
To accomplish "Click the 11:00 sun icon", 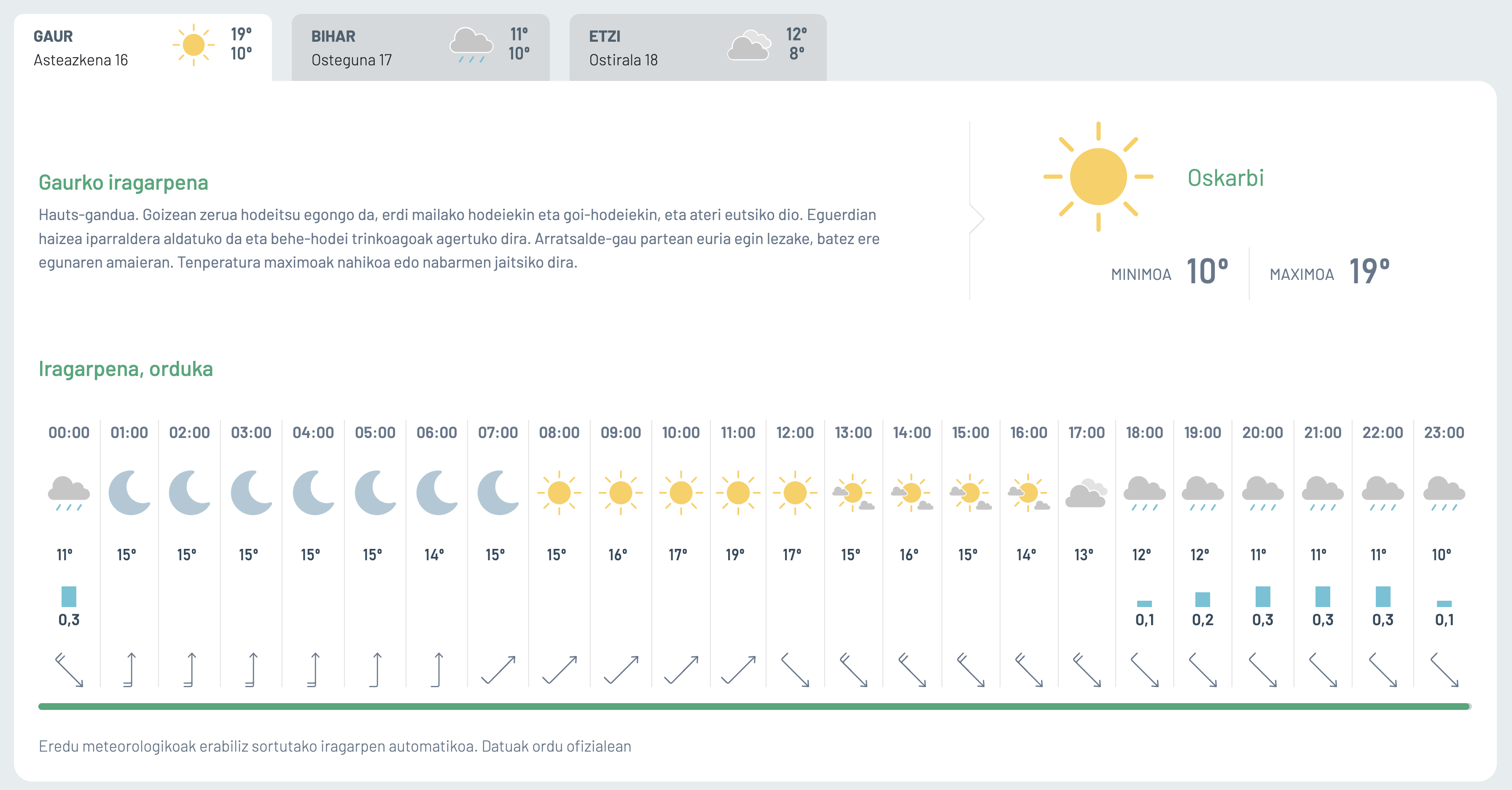I will 738,492.
